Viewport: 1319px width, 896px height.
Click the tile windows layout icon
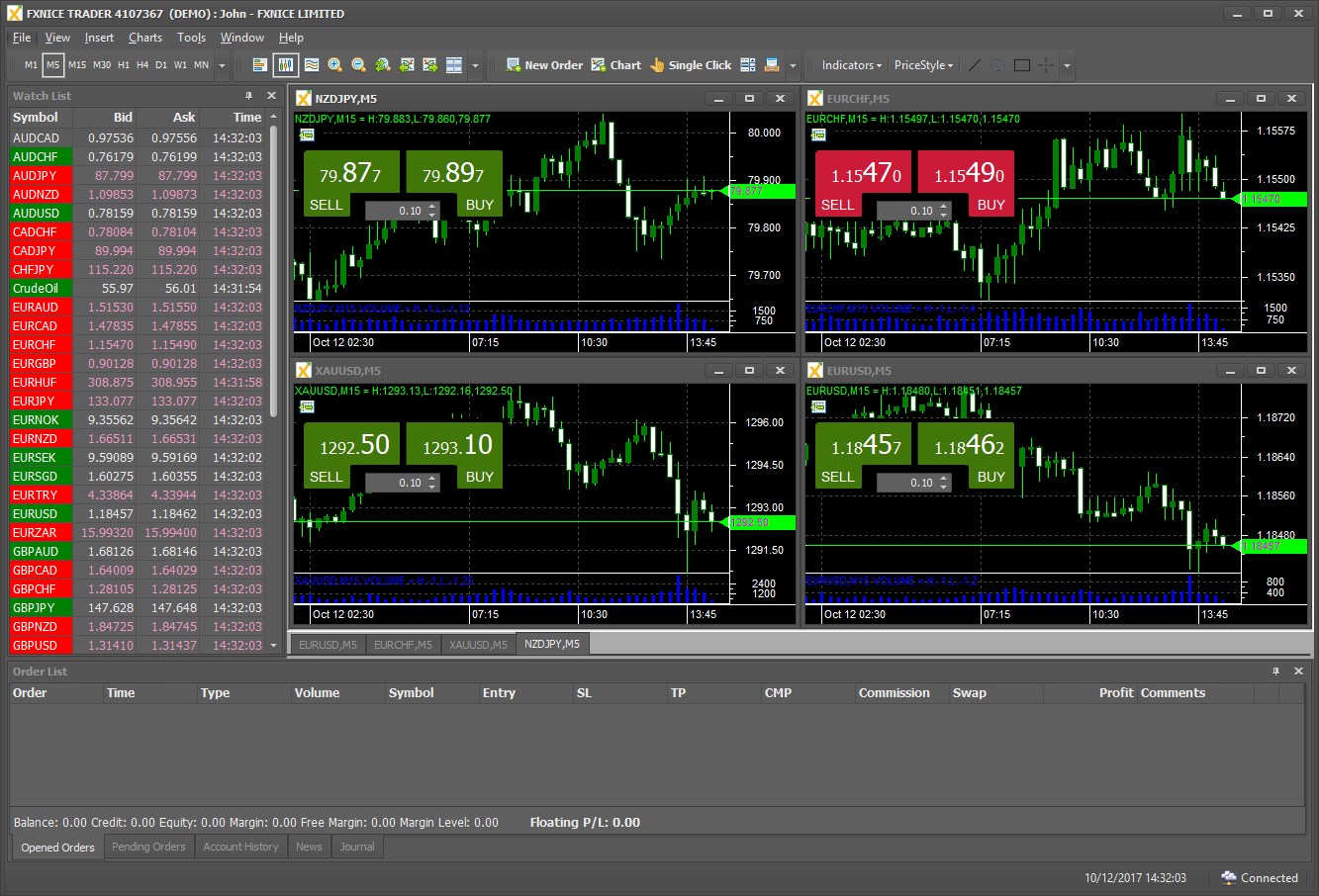click(x=454, y=65)
